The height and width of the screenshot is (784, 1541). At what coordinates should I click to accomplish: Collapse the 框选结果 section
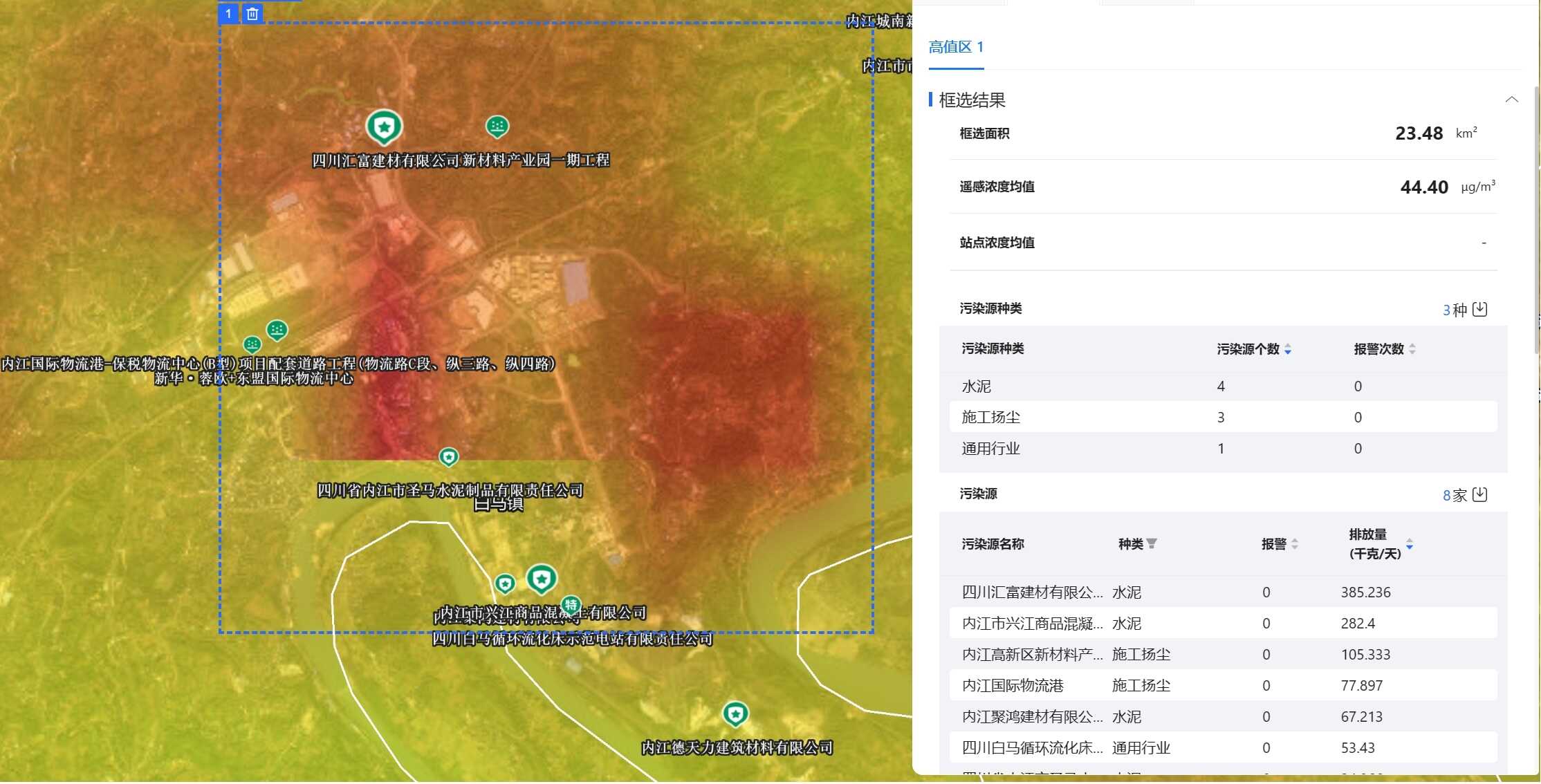pyautogui.click(x=1511, y=100)
